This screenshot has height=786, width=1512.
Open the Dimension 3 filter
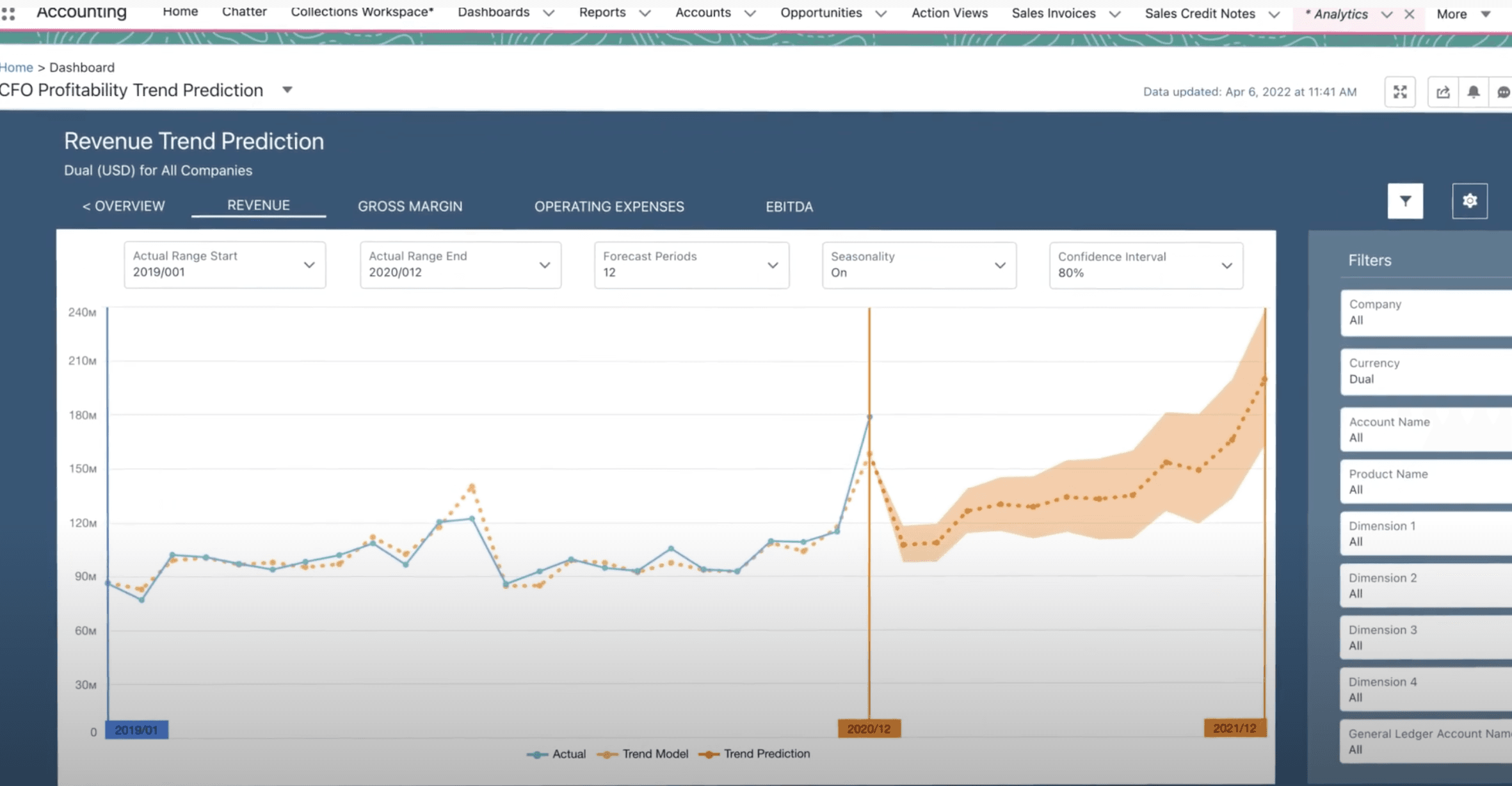[x=1426, y=638]
